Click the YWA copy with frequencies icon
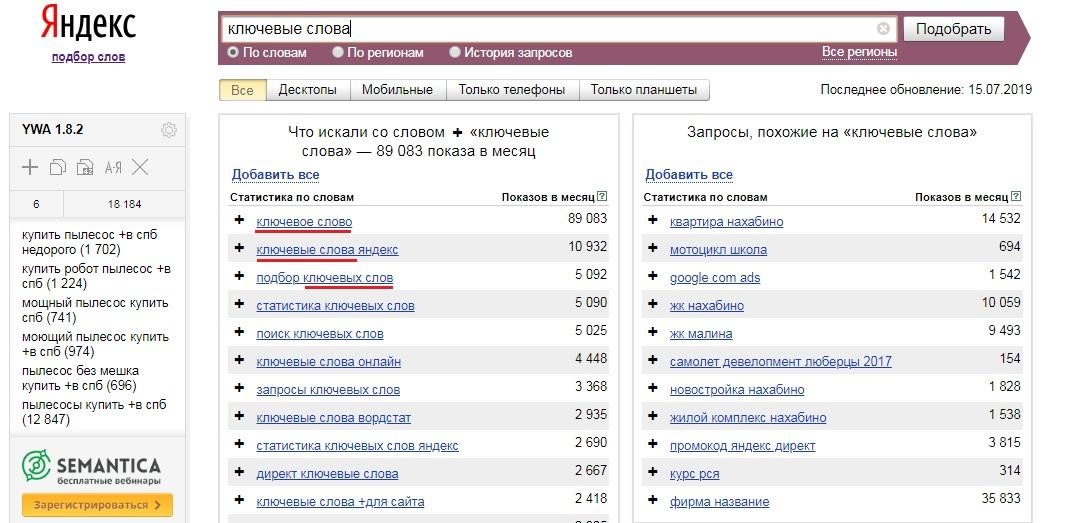 (x=85, y=167)
